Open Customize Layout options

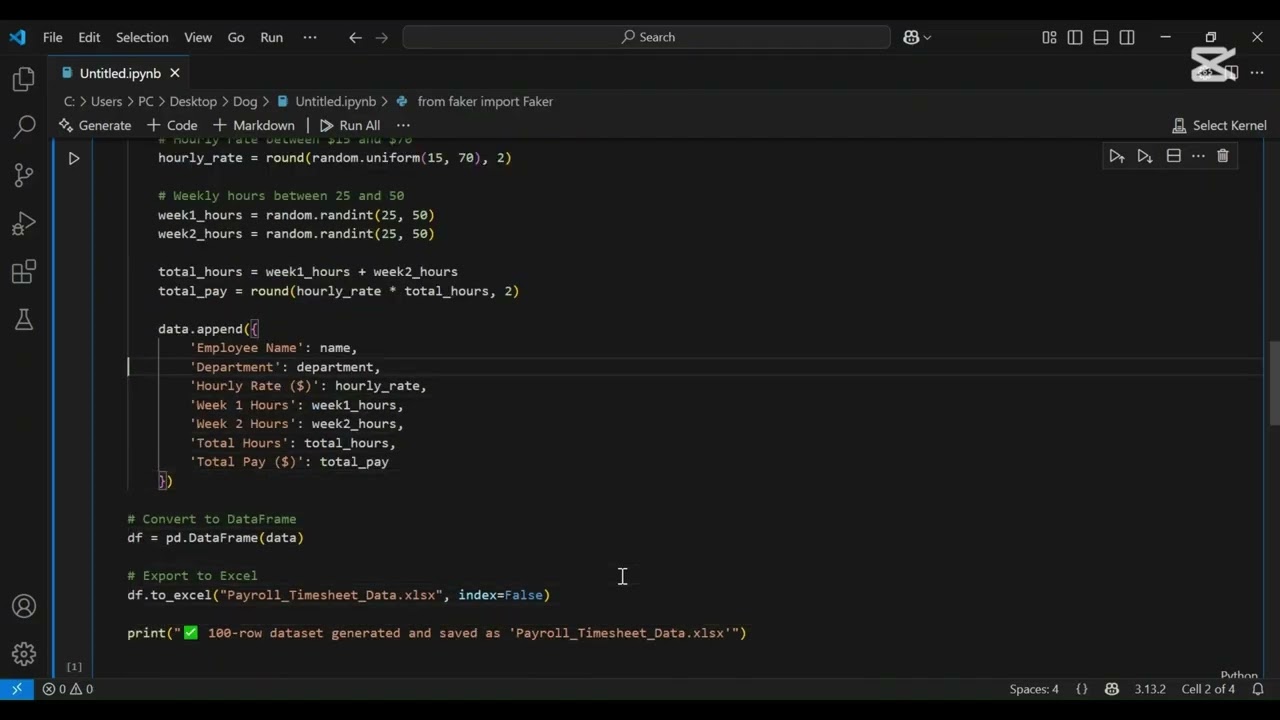[1049, 37]
